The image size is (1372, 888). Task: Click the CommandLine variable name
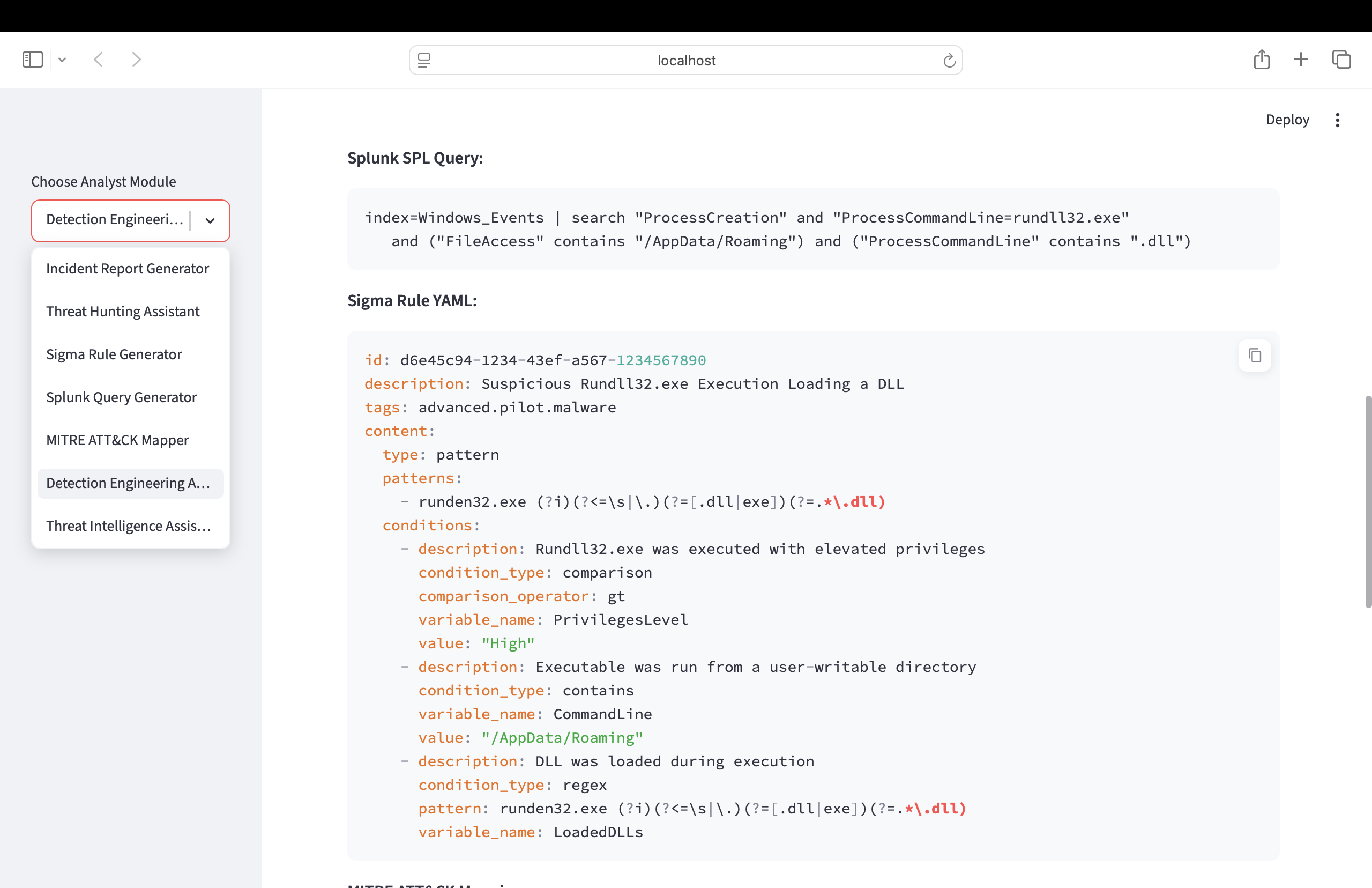point(603,714)
